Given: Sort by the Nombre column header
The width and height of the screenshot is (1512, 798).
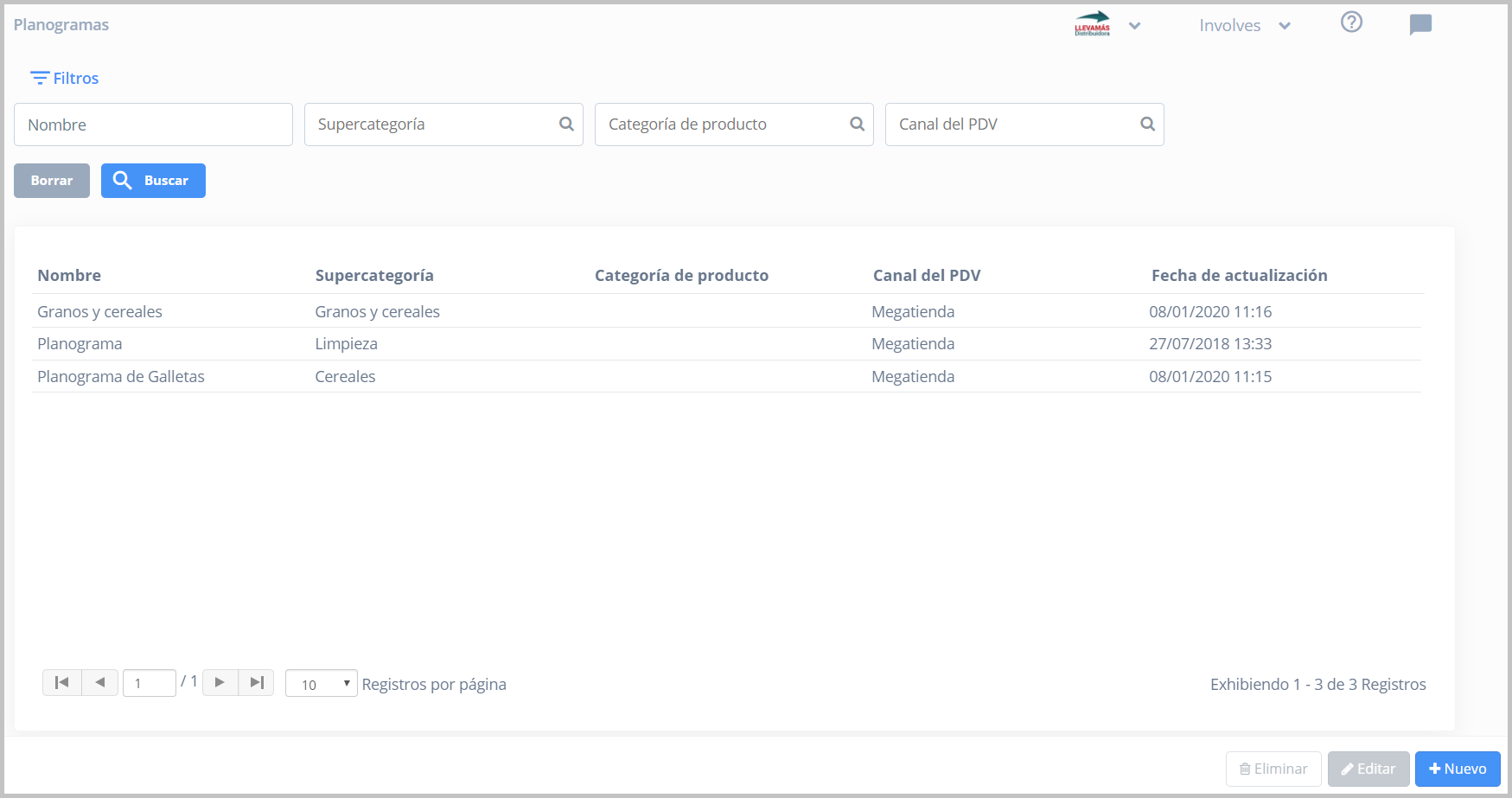Looking at the screenshot, I should tap(69, 276).
